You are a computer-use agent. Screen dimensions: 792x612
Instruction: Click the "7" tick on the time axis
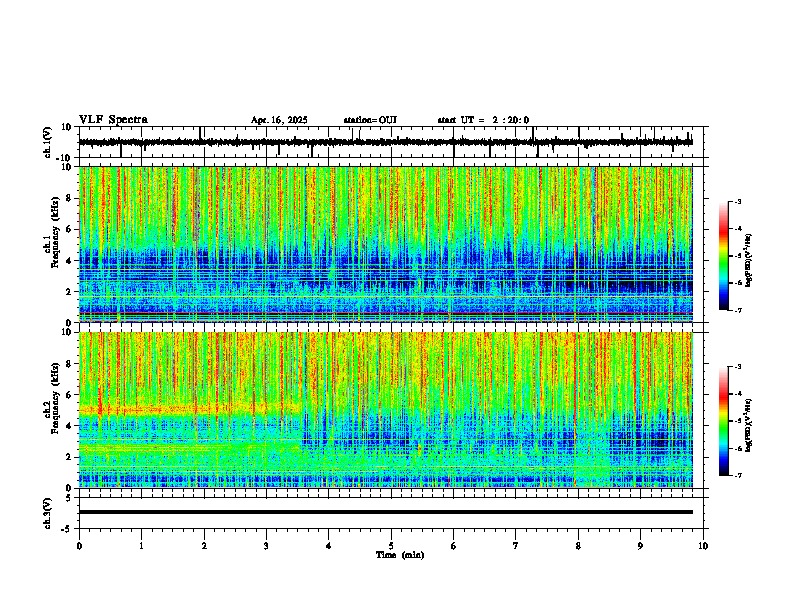516,546
